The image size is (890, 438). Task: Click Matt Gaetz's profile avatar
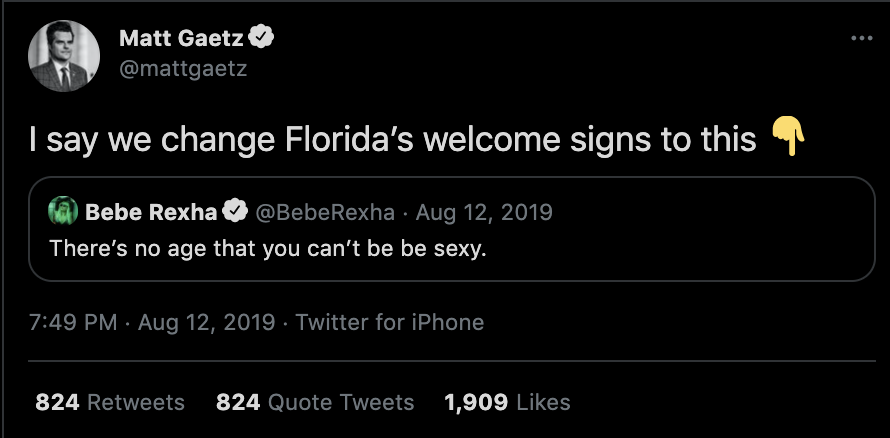[64, 56]
